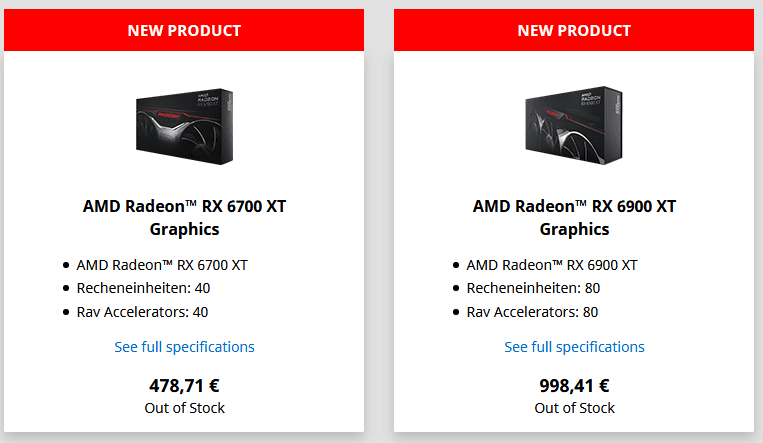Click the RX 6900 XT box image

574,125
